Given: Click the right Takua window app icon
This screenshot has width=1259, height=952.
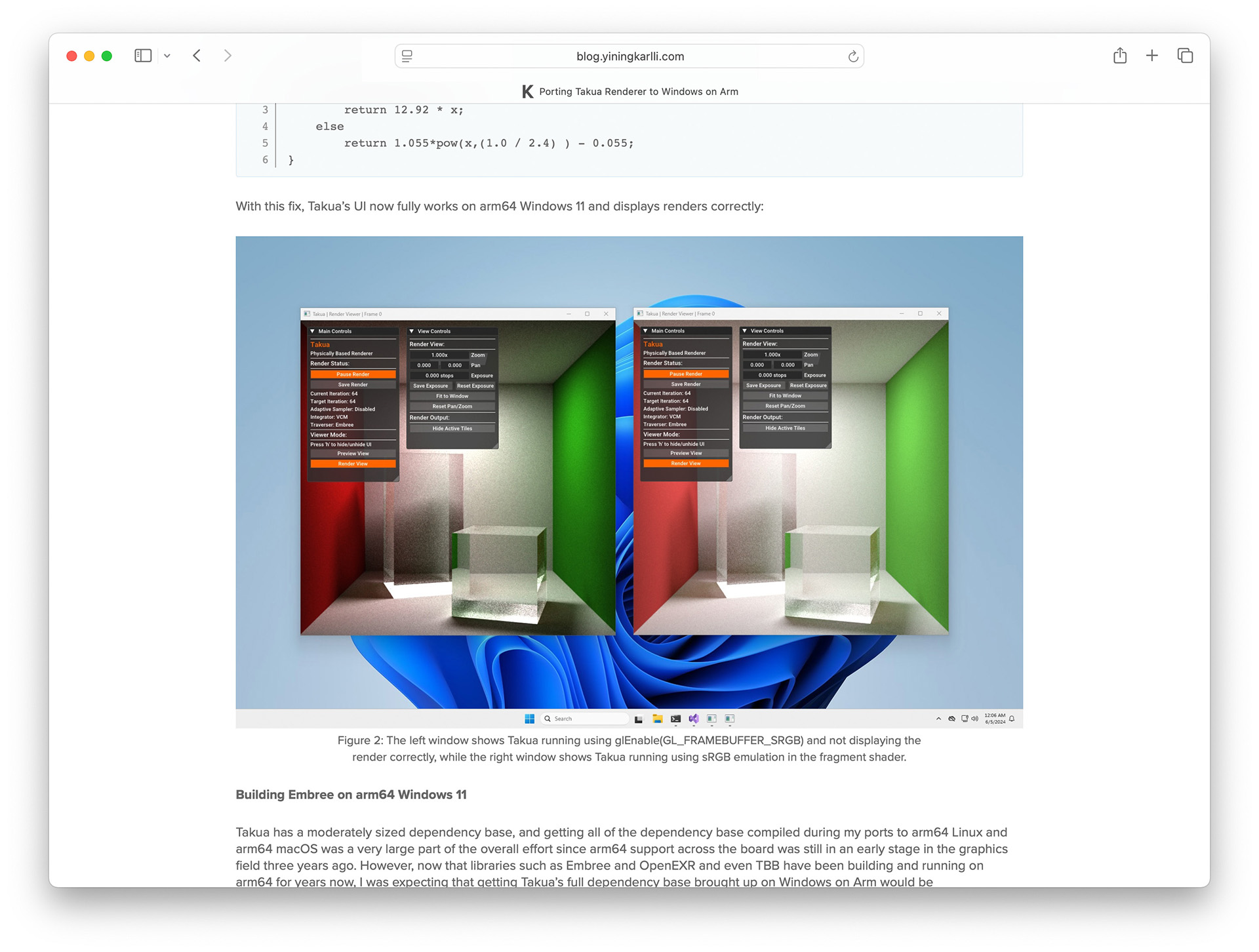Looking at the screenshot, I should click(x=640, y=313).
